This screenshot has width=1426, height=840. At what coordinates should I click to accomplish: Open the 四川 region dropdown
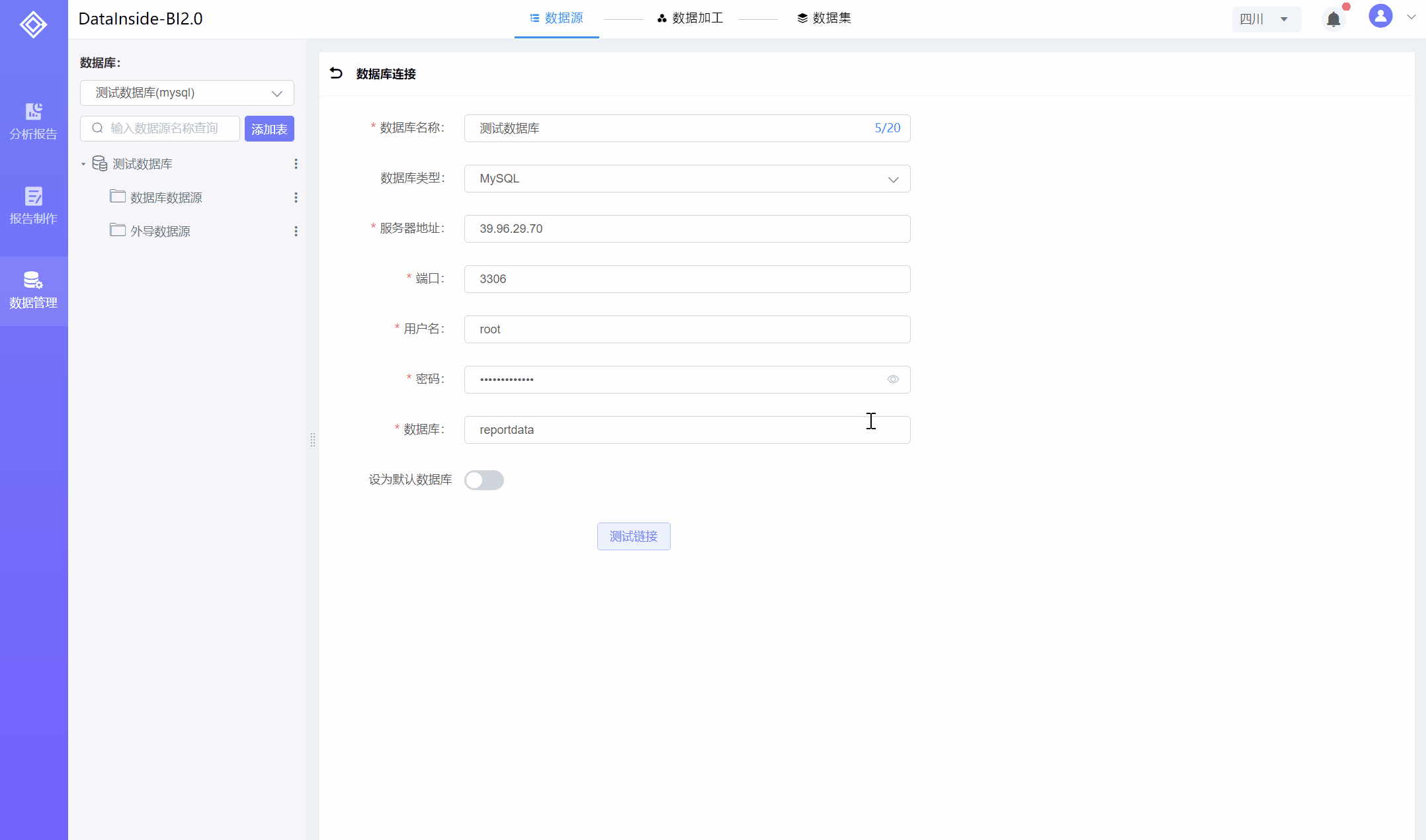pos(1266,19)
